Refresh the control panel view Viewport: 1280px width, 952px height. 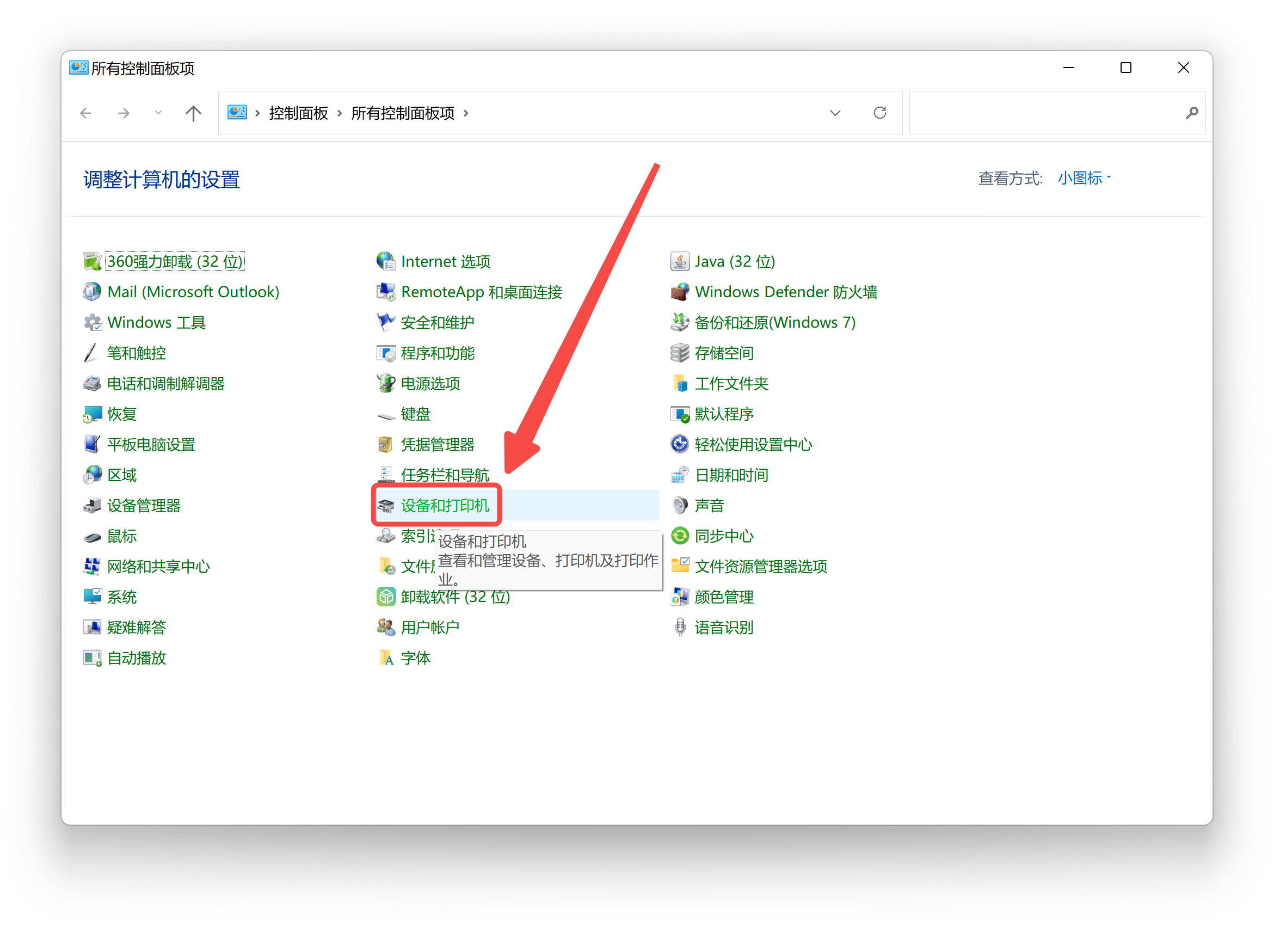coord(879,113)
